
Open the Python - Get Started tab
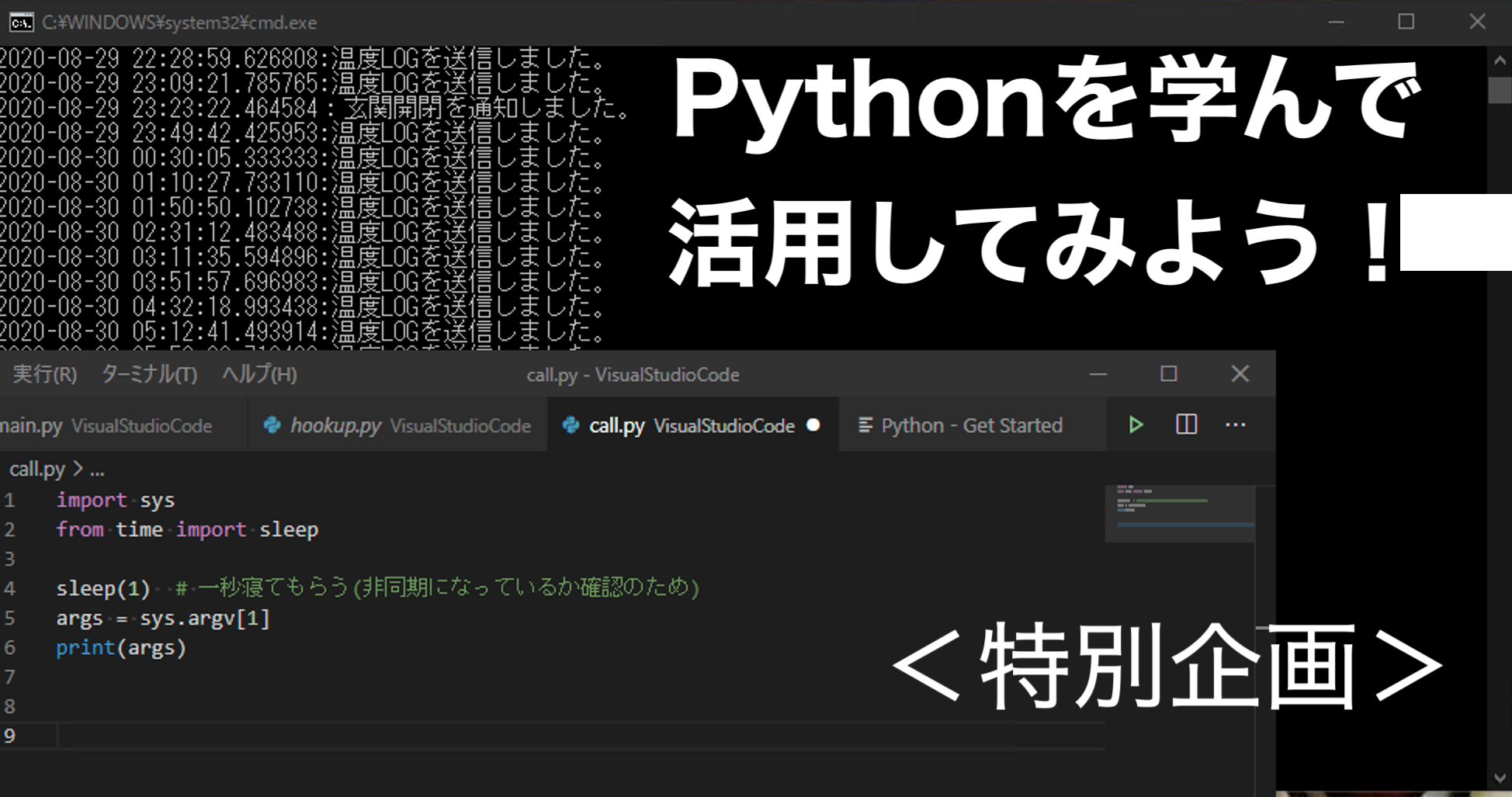[x=973, y=425]
